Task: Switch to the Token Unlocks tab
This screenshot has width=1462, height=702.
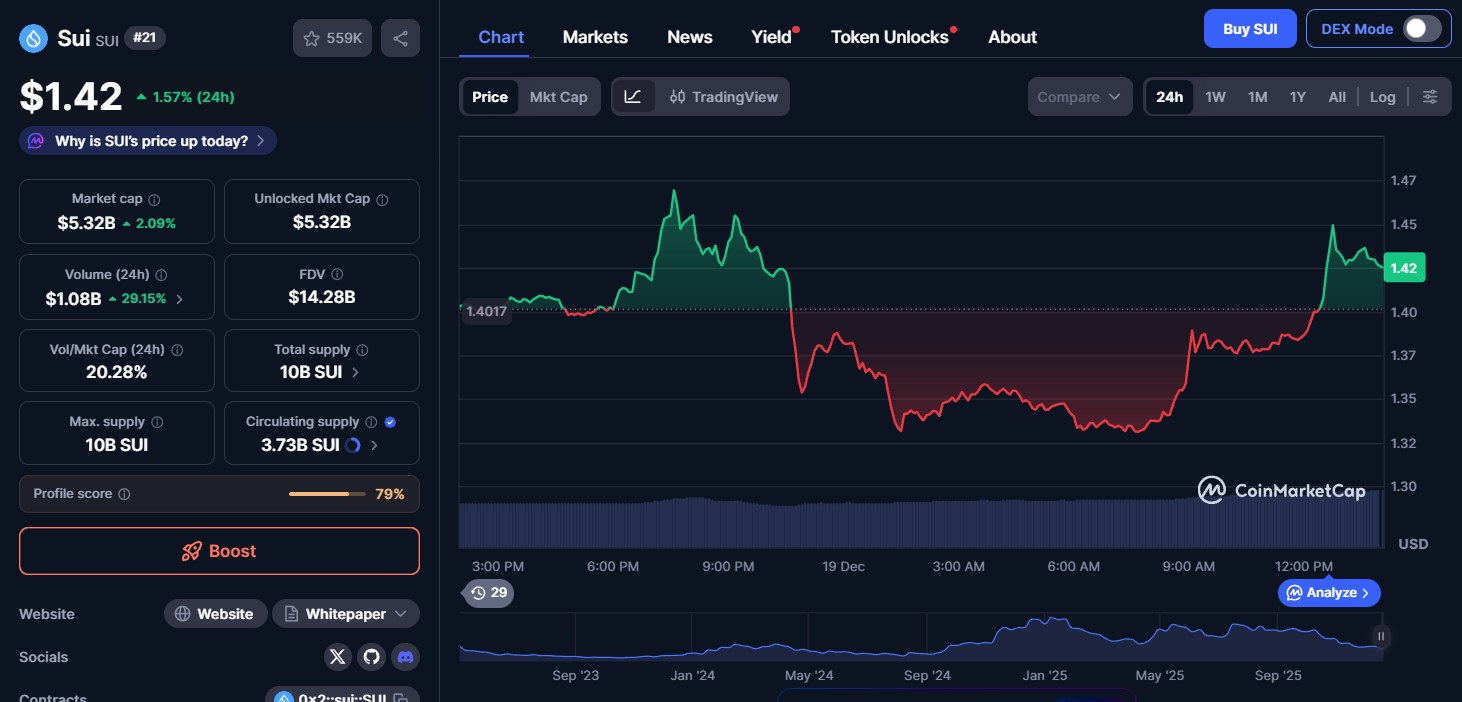Action: (889, 36)
